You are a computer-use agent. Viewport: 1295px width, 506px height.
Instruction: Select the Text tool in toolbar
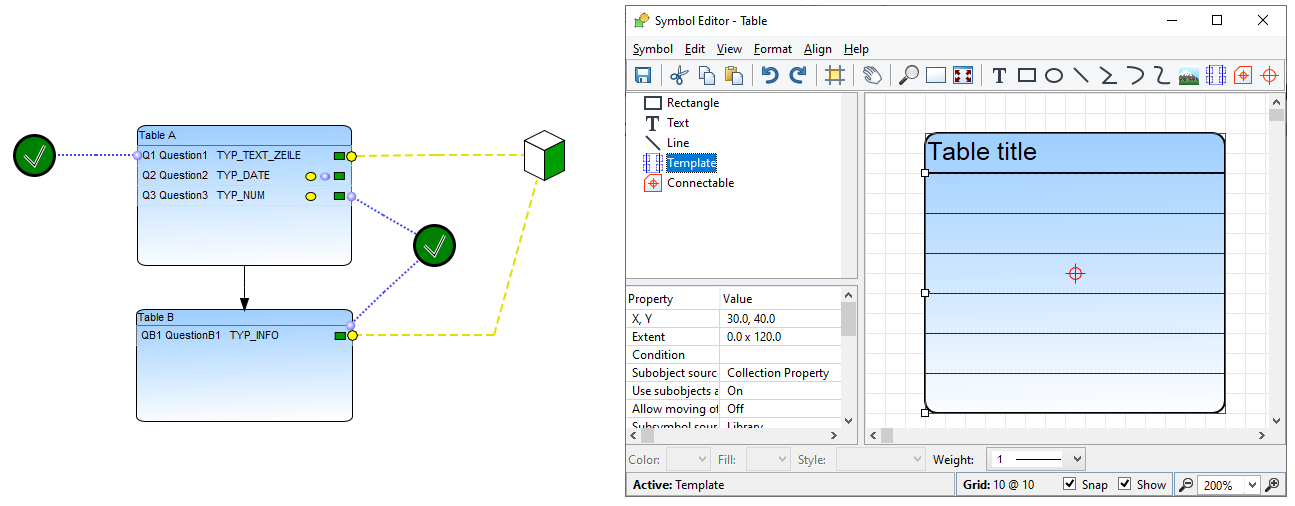(x=998, y=75)
